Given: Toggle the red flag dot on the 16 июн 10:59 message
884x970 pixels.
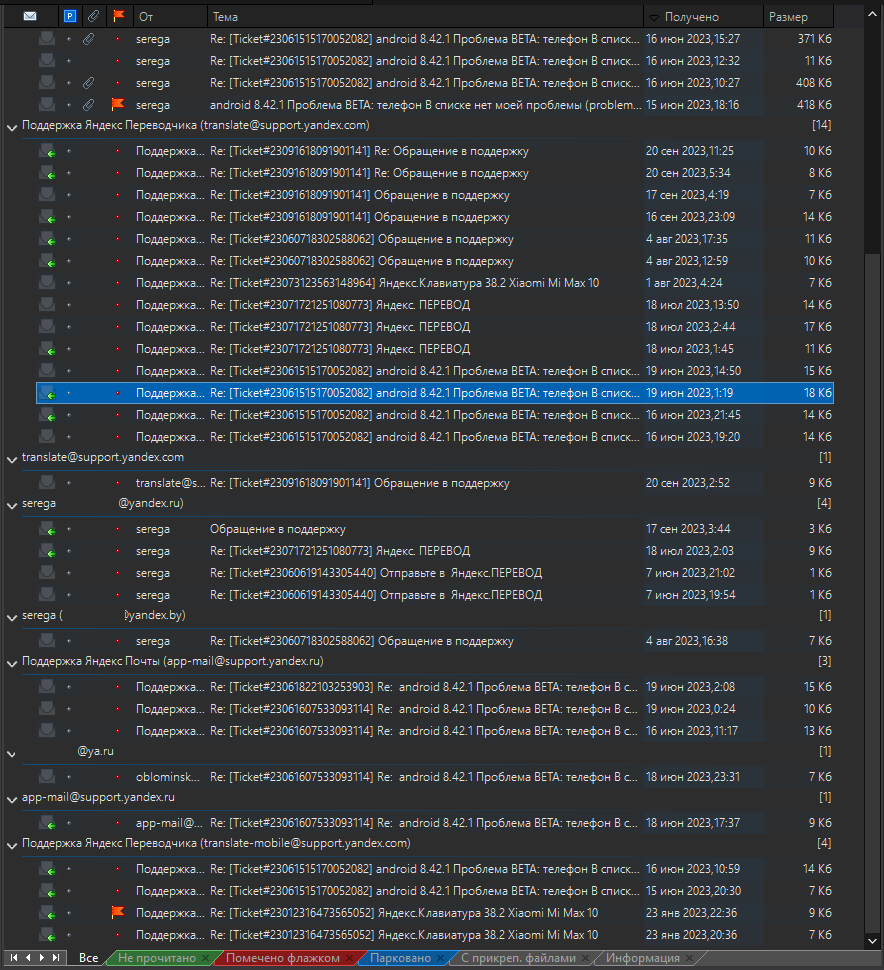Looking at the screenshot, I should pos(118,869).
